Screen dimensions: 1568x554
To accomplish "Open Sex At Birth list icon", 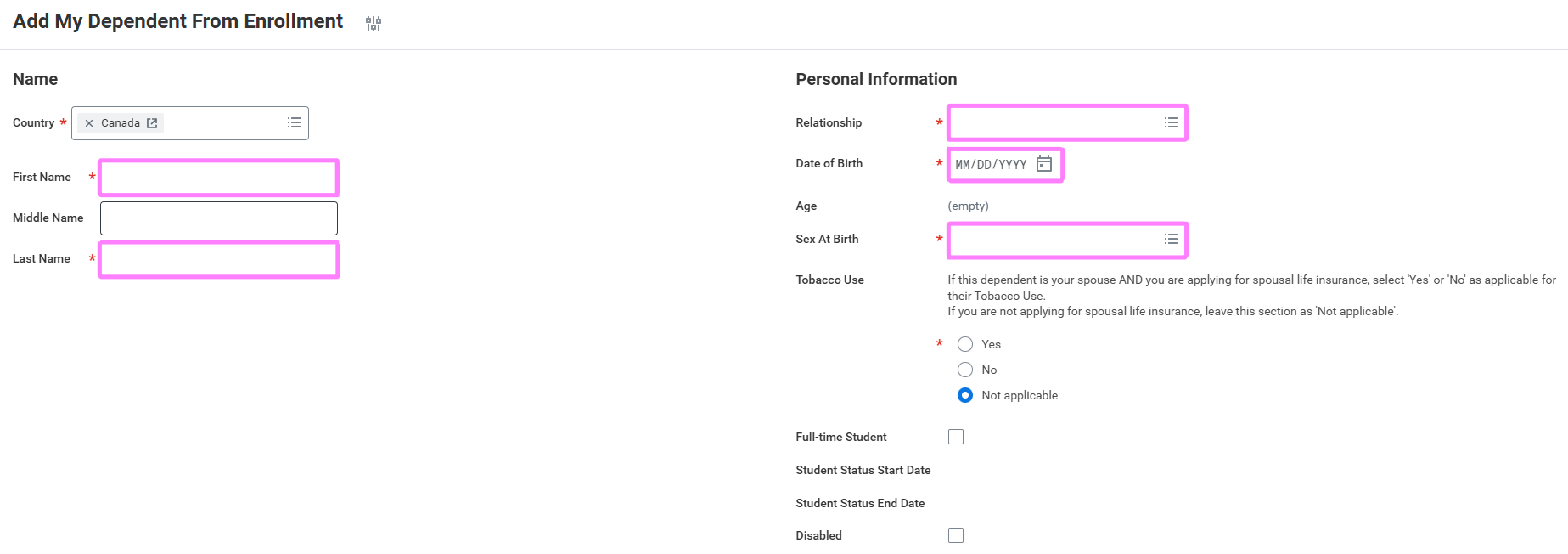I will tap(1171, 240).
